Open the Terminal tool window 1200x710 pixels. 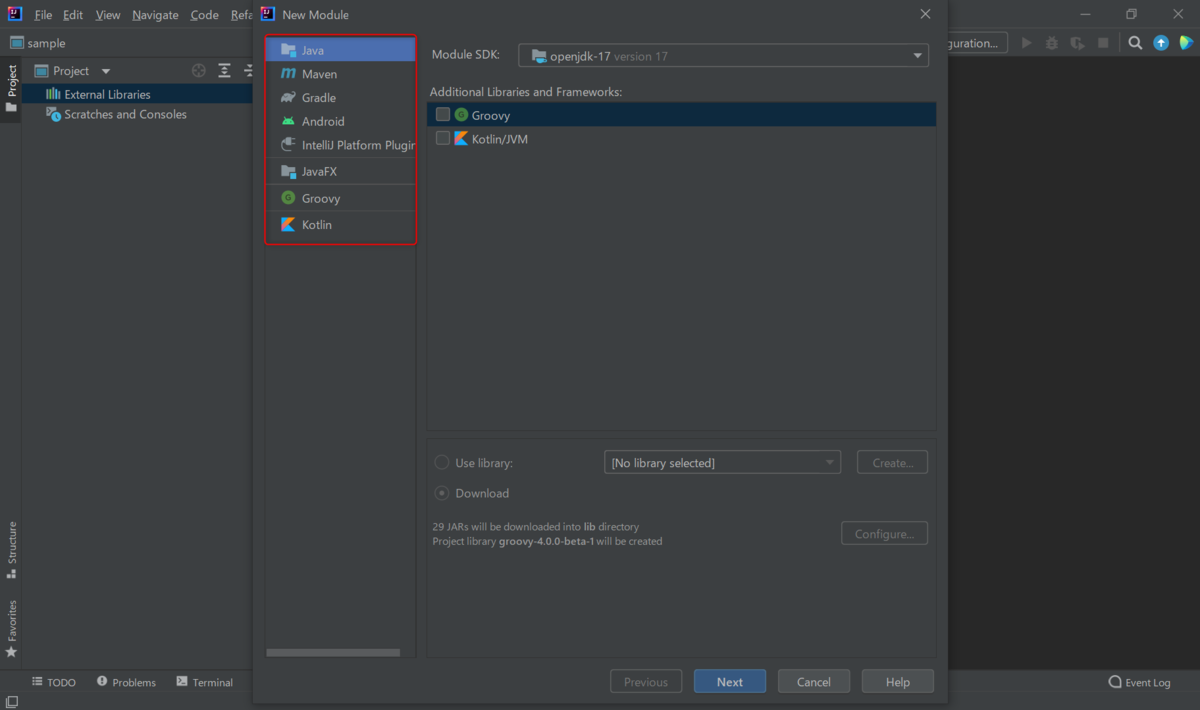pyautogui.click(x=204, y=682)
